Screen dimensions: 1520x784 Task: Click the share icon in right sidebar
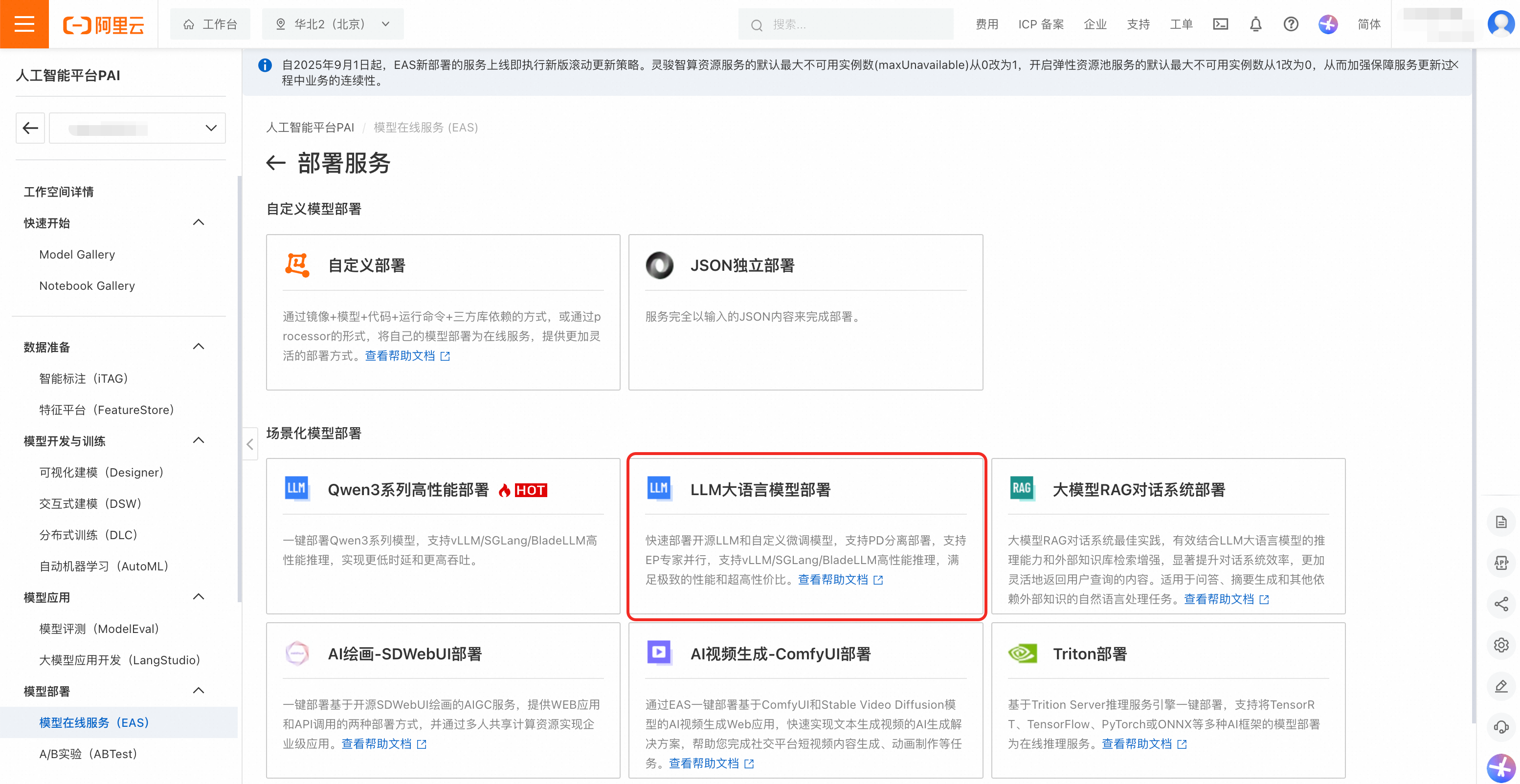[1501, 604]
